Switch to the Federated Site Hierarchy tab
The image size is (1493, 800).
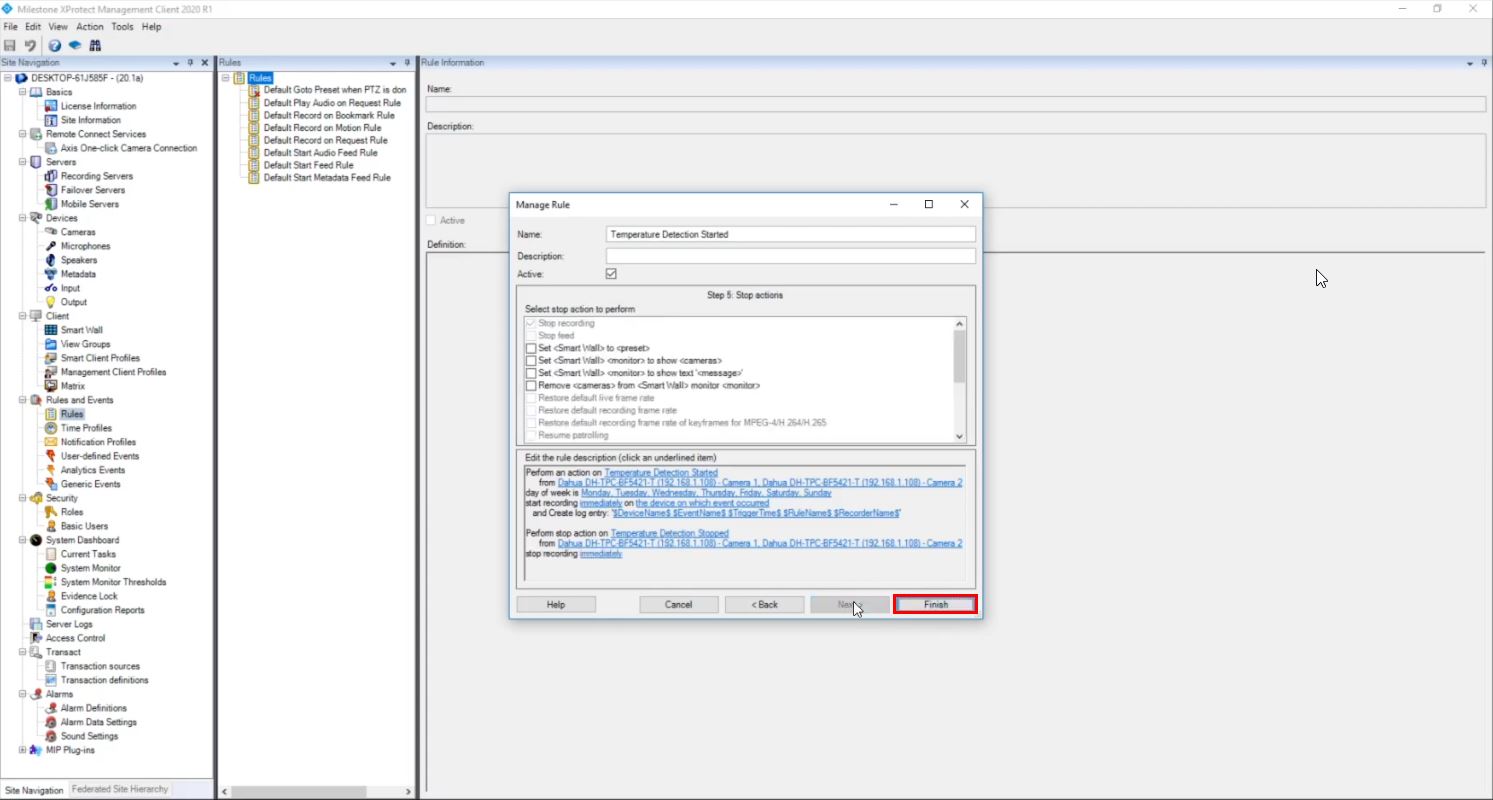point(119,789)
